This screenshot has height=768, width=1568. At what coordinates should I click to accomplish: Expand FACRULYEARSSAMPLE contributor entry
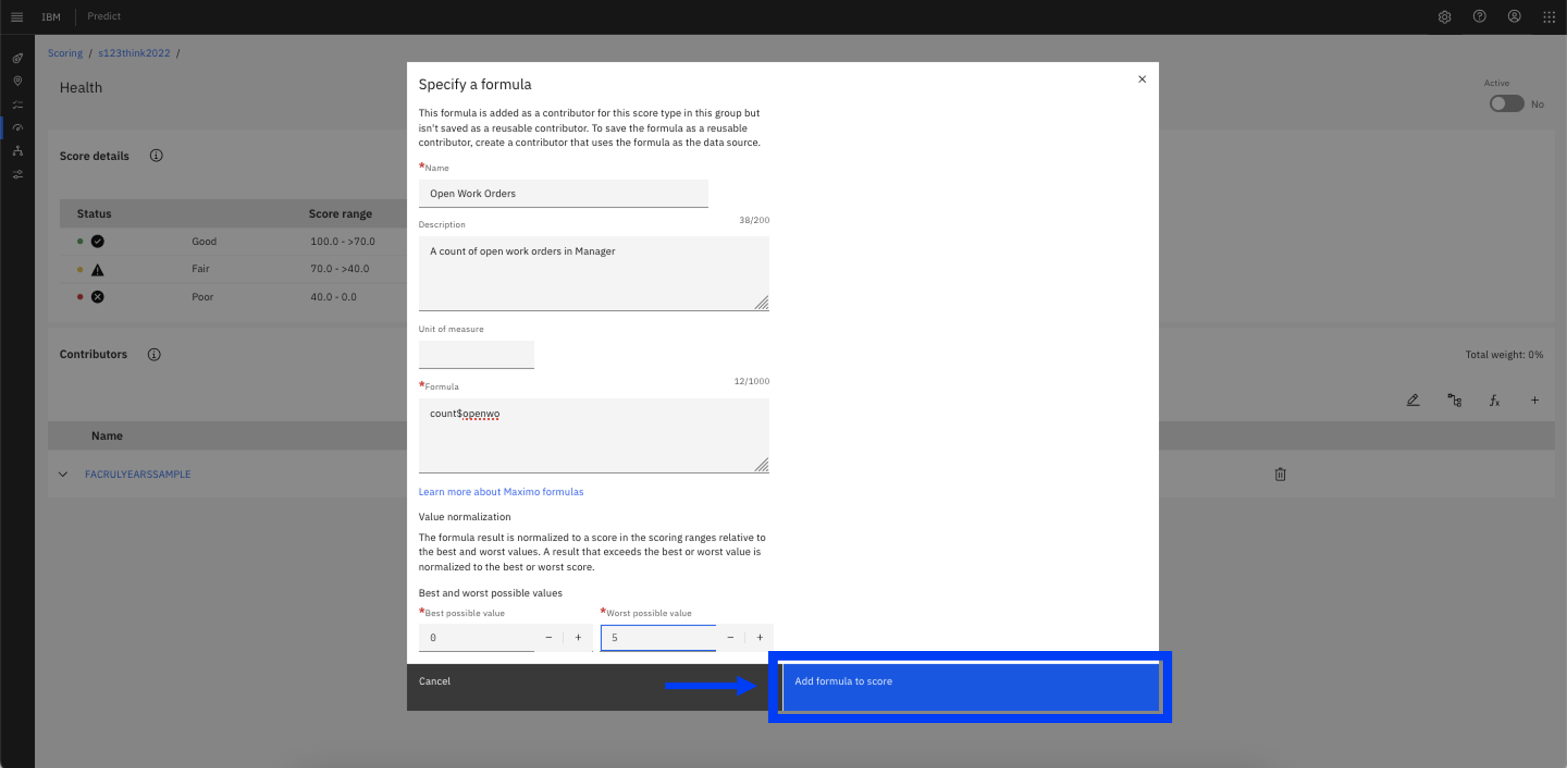[63, 474]
